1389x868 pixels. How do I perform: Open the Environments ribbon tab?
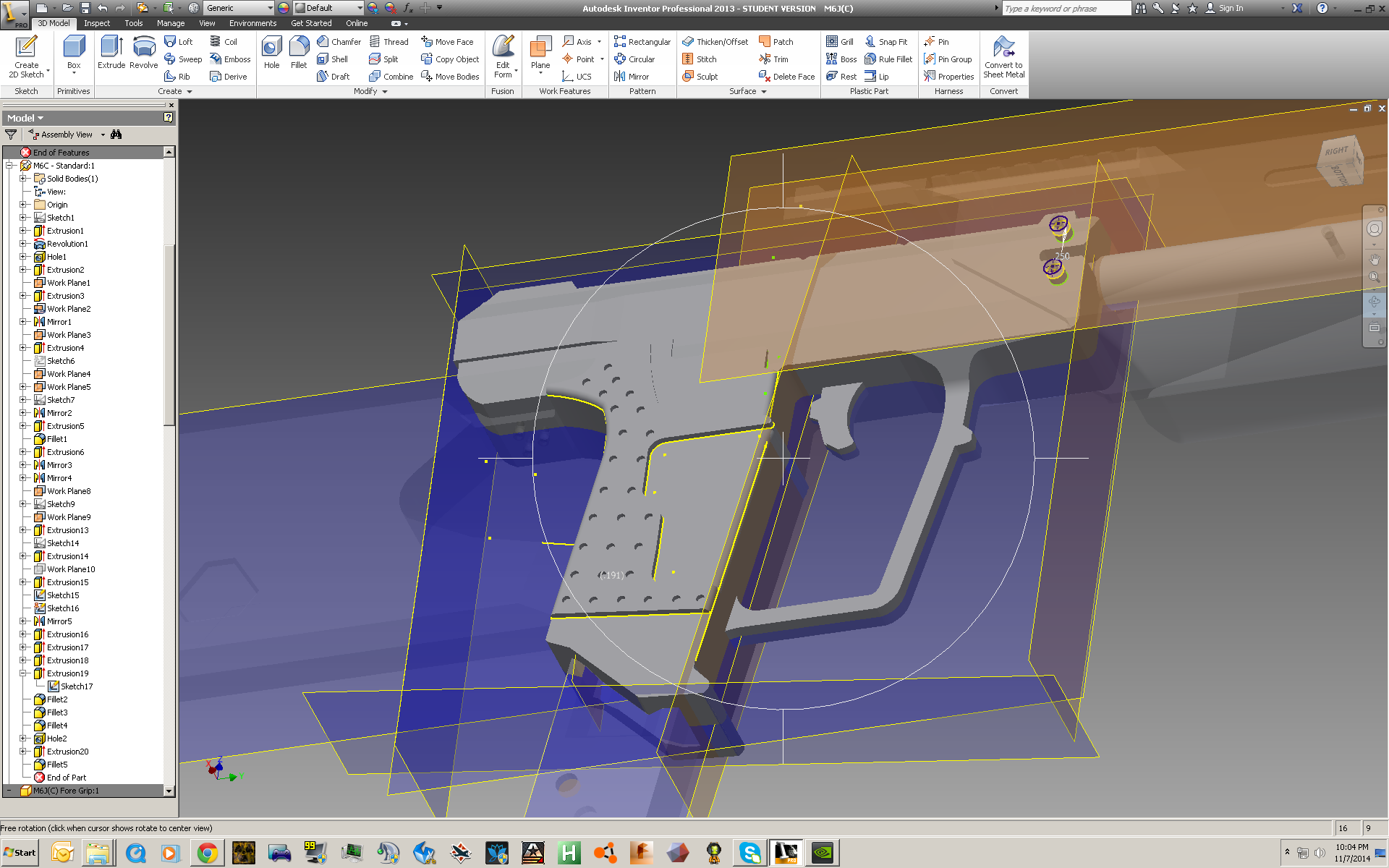252,23
